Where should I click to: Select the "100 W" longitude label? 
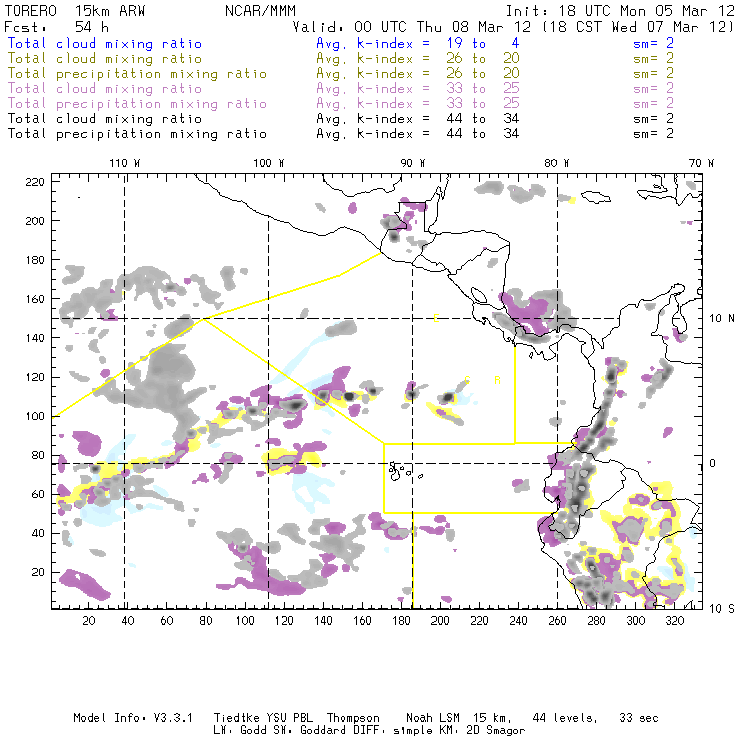(x=269, y=163)
